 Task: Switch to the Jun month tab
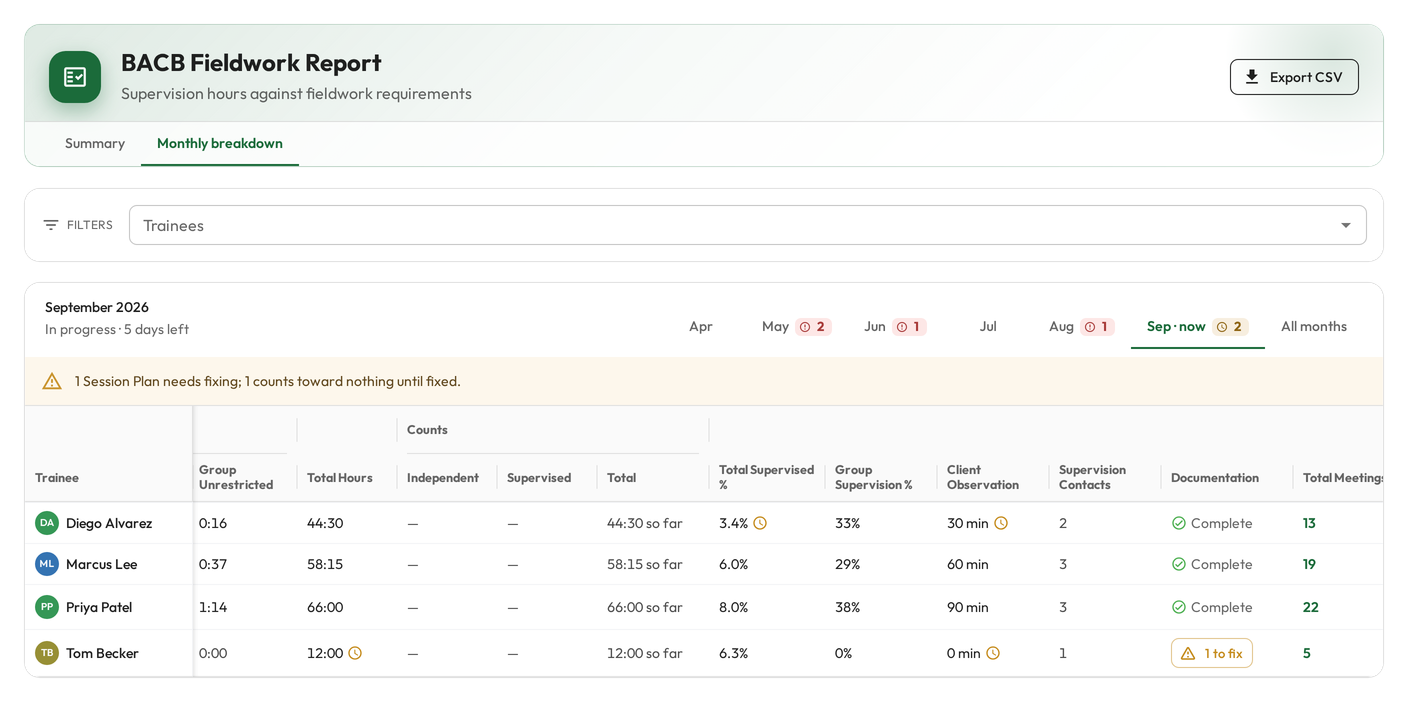click(x=895, y=327)
